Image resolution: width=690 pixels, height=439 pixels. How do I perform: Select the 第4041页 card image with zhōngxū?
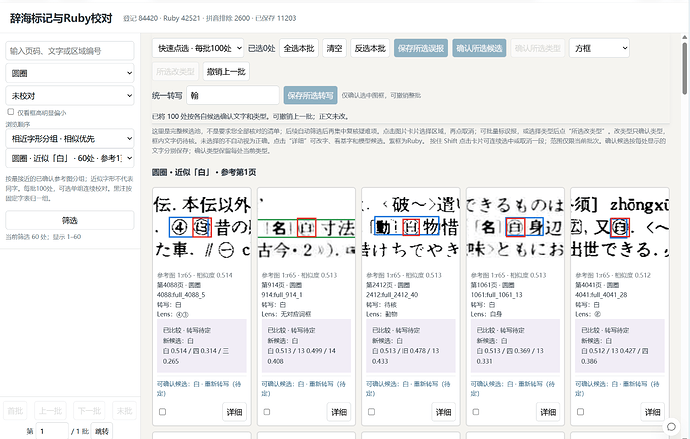(620, 227)
